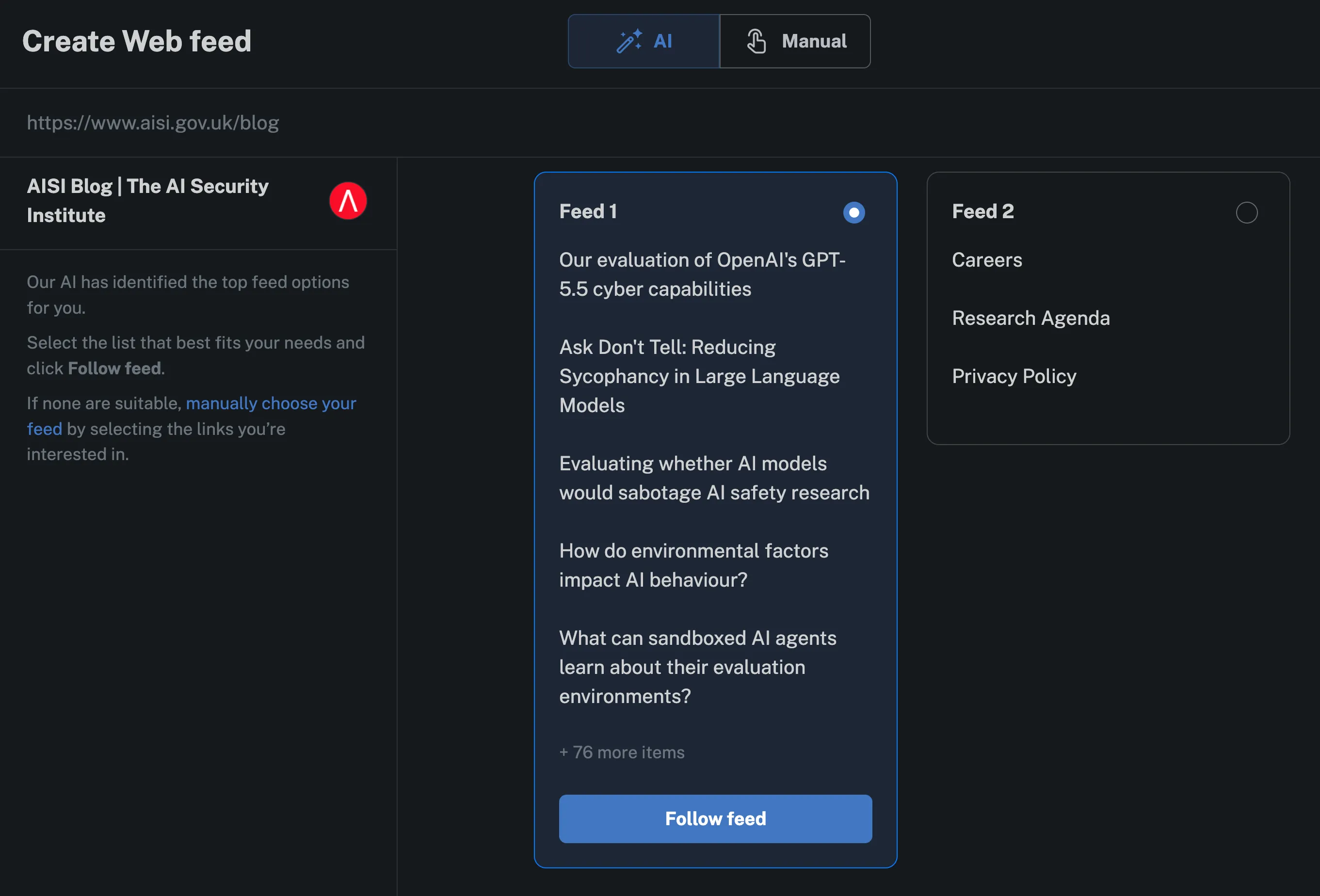Open the manually choose your feed link
The width and height of the screenshot is (1320, 896).
click(x=192, y=416)
